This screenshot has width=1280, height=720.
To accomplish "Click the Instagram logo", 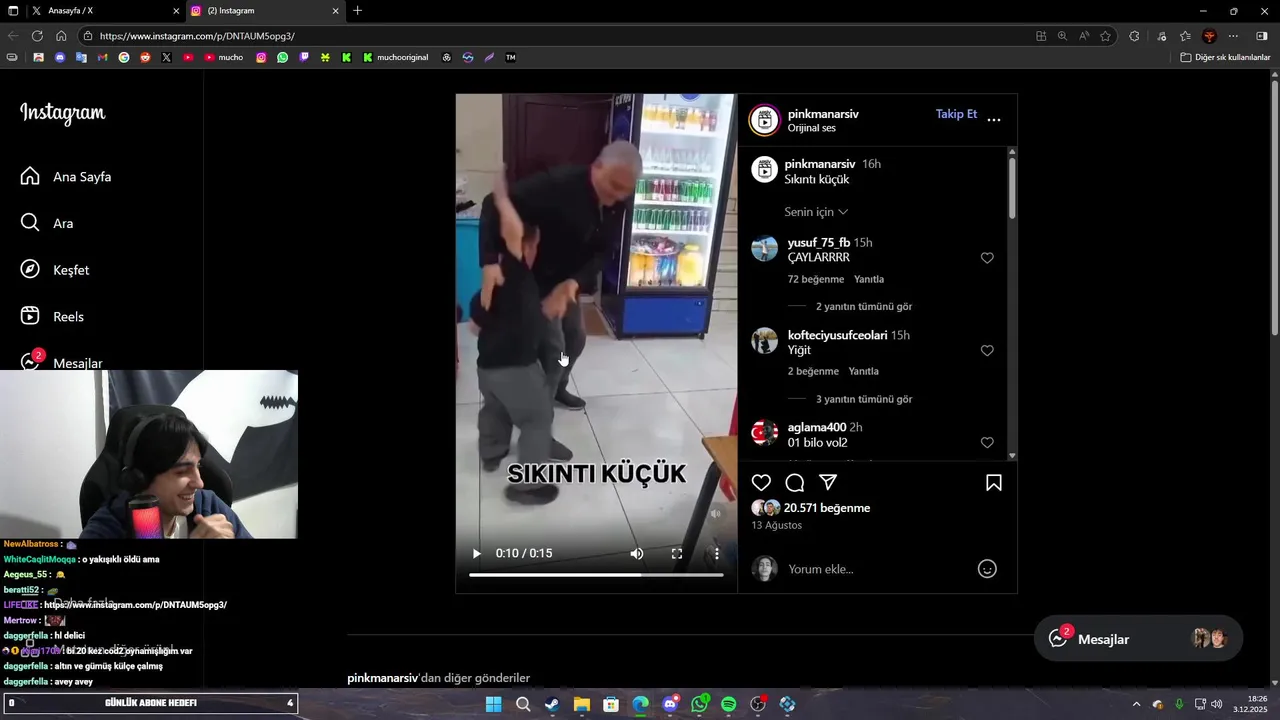I will (x=62, y=113).
